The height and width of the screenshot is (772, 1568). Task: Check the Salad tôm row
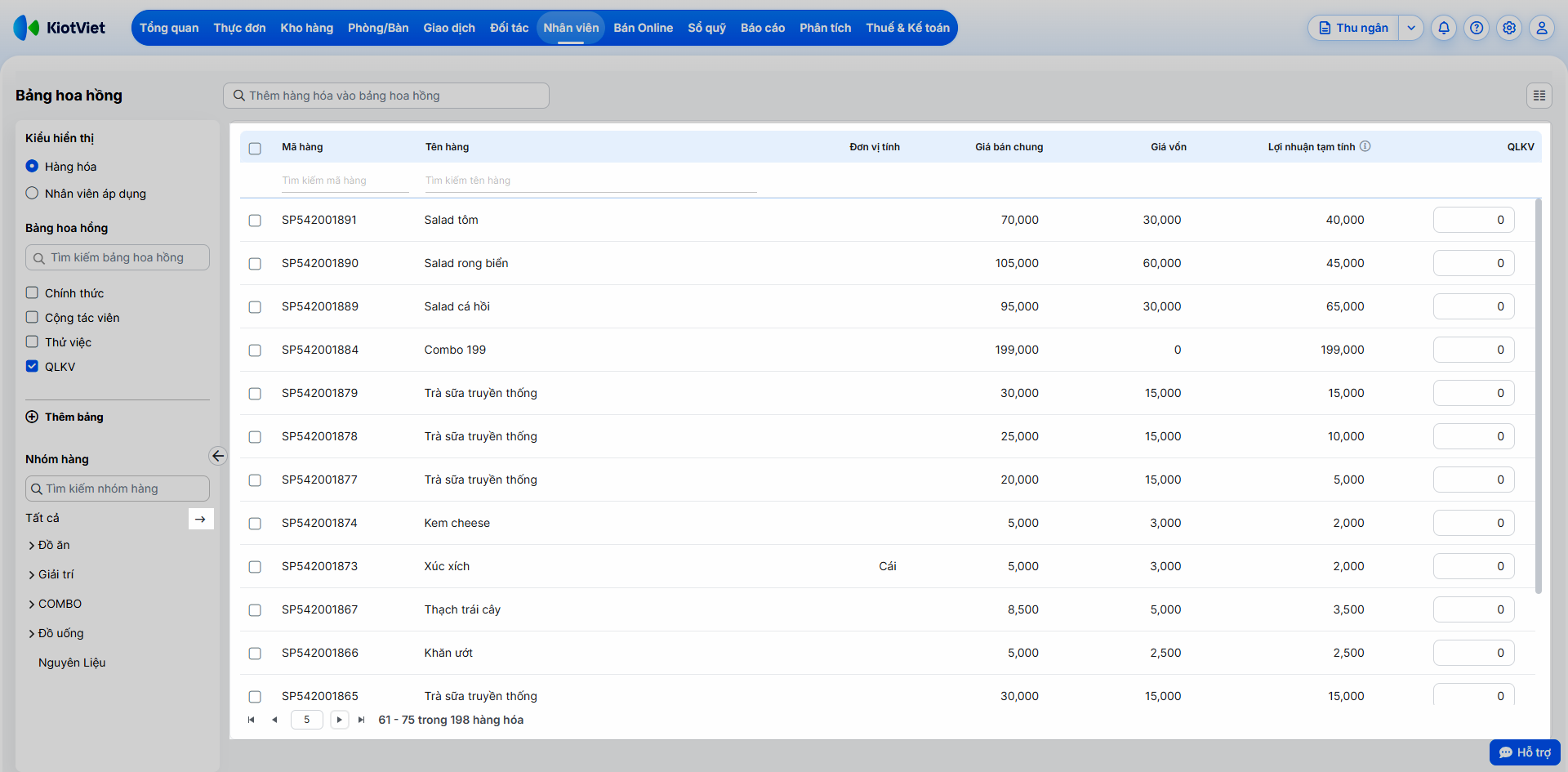point(255,221)
